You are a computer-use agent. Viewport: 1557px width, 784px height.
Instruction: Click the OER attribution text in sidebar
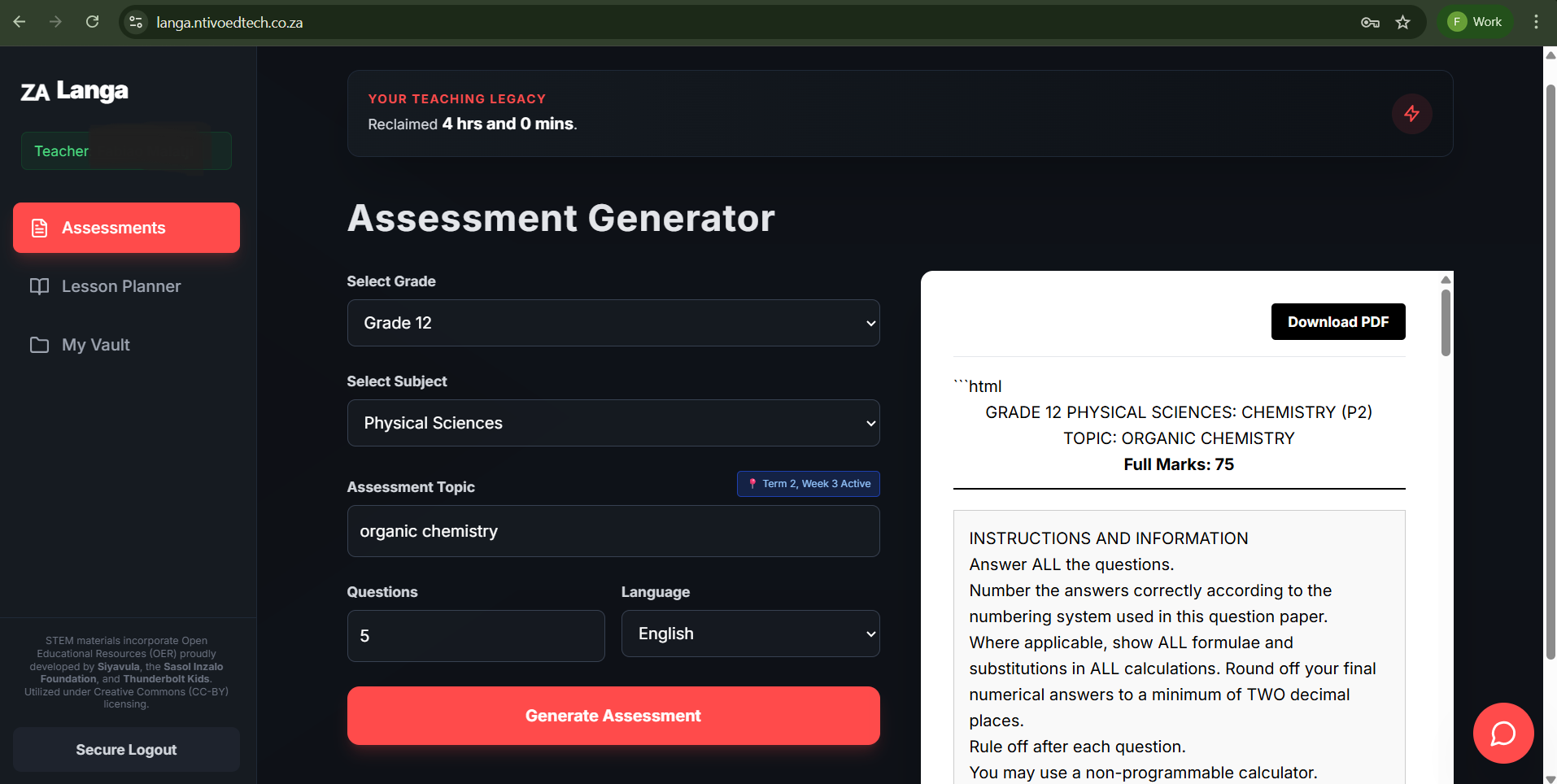coord(126,673)
